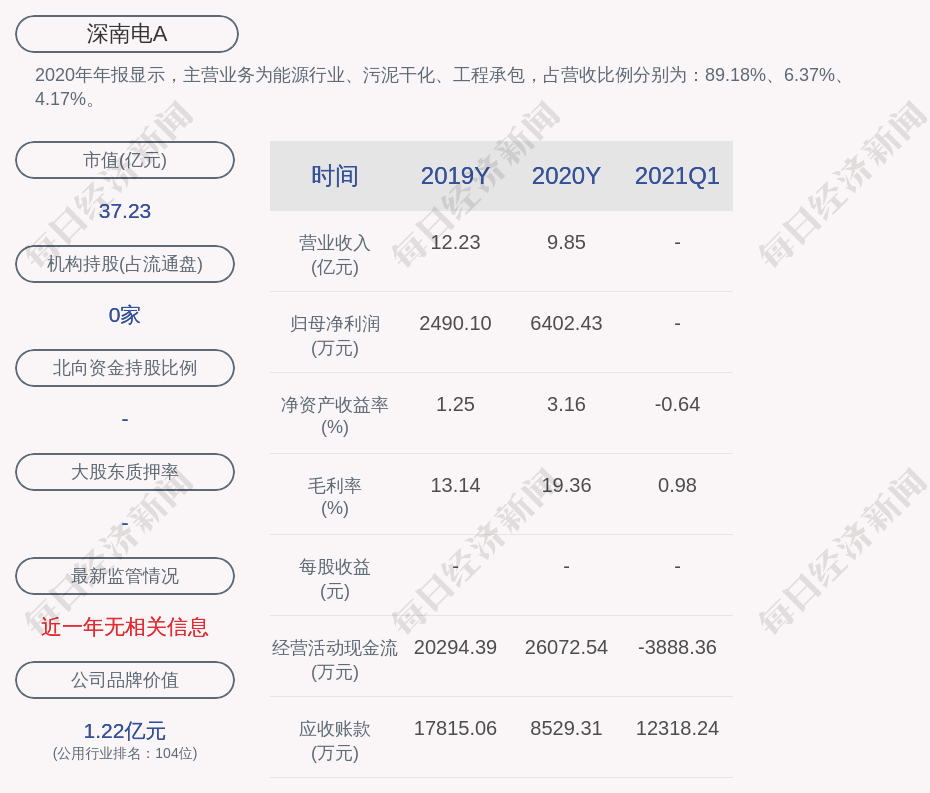Click the 2019Y column header
The height and width of the screenshot is (793, 930).
click(x=456, y=176)
